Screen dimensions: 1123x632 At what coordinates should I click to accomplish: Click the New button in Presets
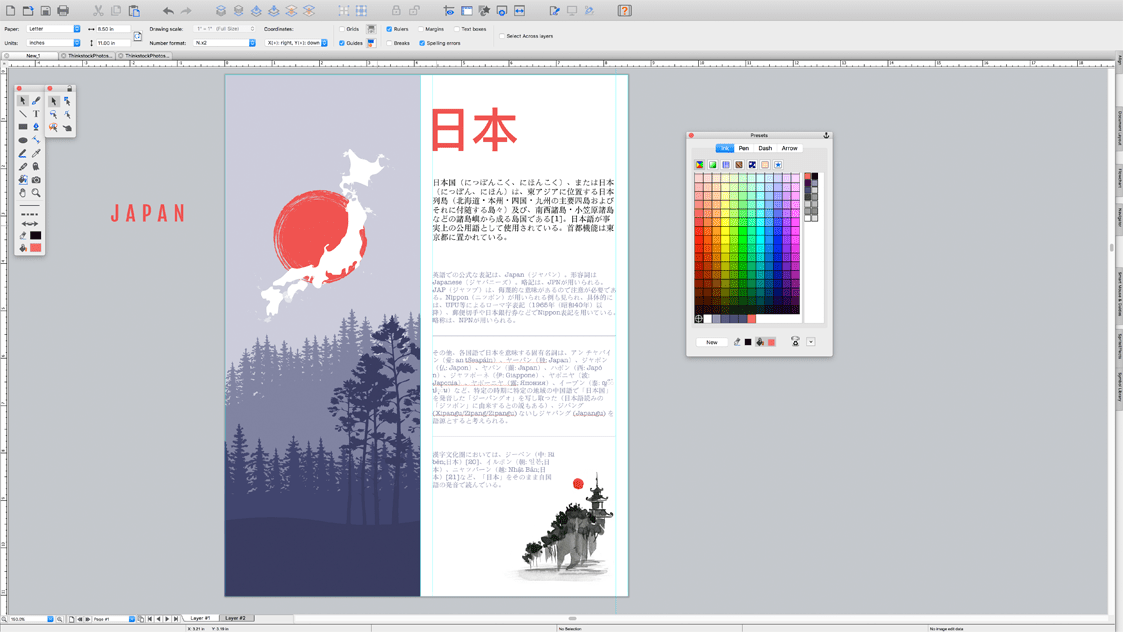tap(711, 343)
